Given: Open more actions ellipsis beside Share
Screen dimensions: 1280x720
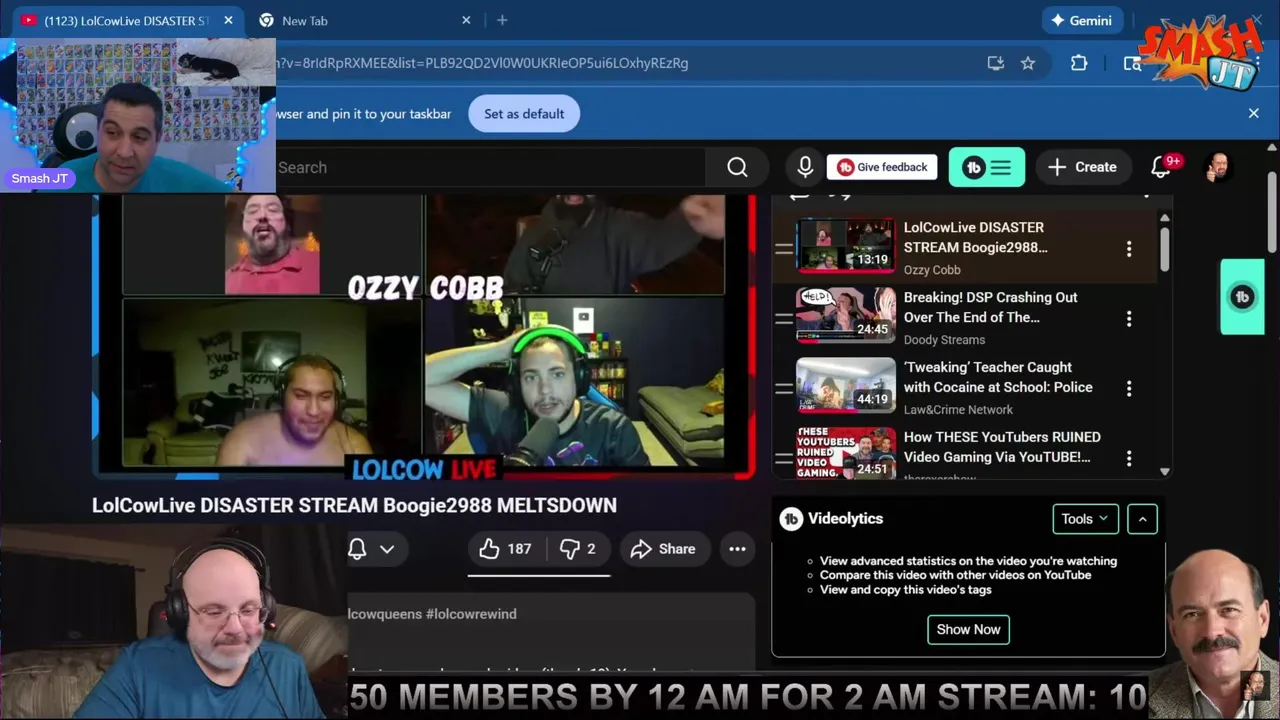Looking at the screenshot, I should point(737,548).
